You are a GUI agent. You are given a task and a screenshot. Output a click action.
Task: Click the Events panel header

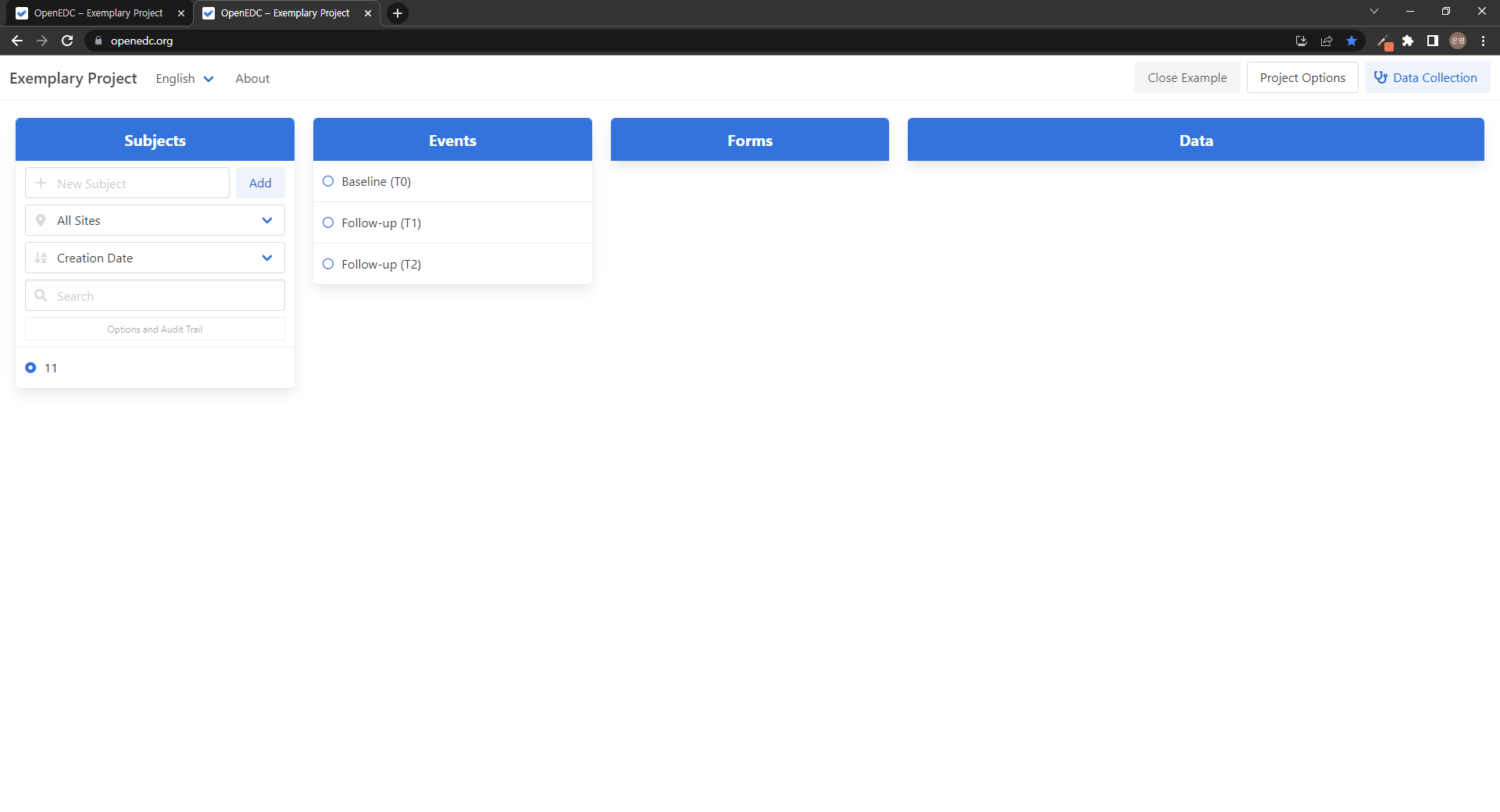(452, 140)
